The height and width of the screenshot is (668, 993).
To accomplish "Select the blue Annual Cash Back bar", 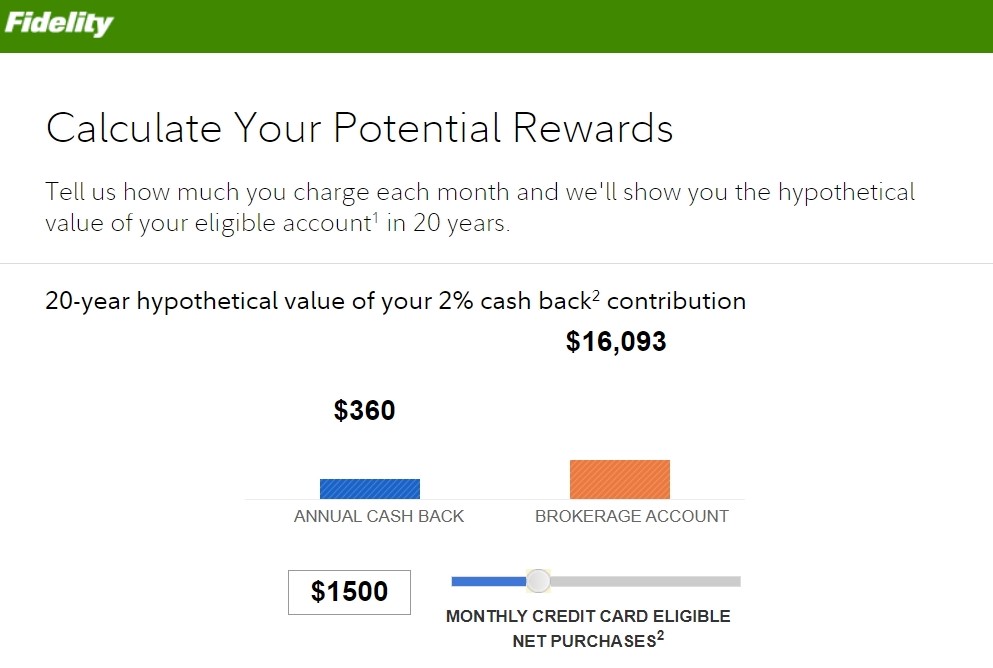I will pyautogui.click(x=370, y=489).
